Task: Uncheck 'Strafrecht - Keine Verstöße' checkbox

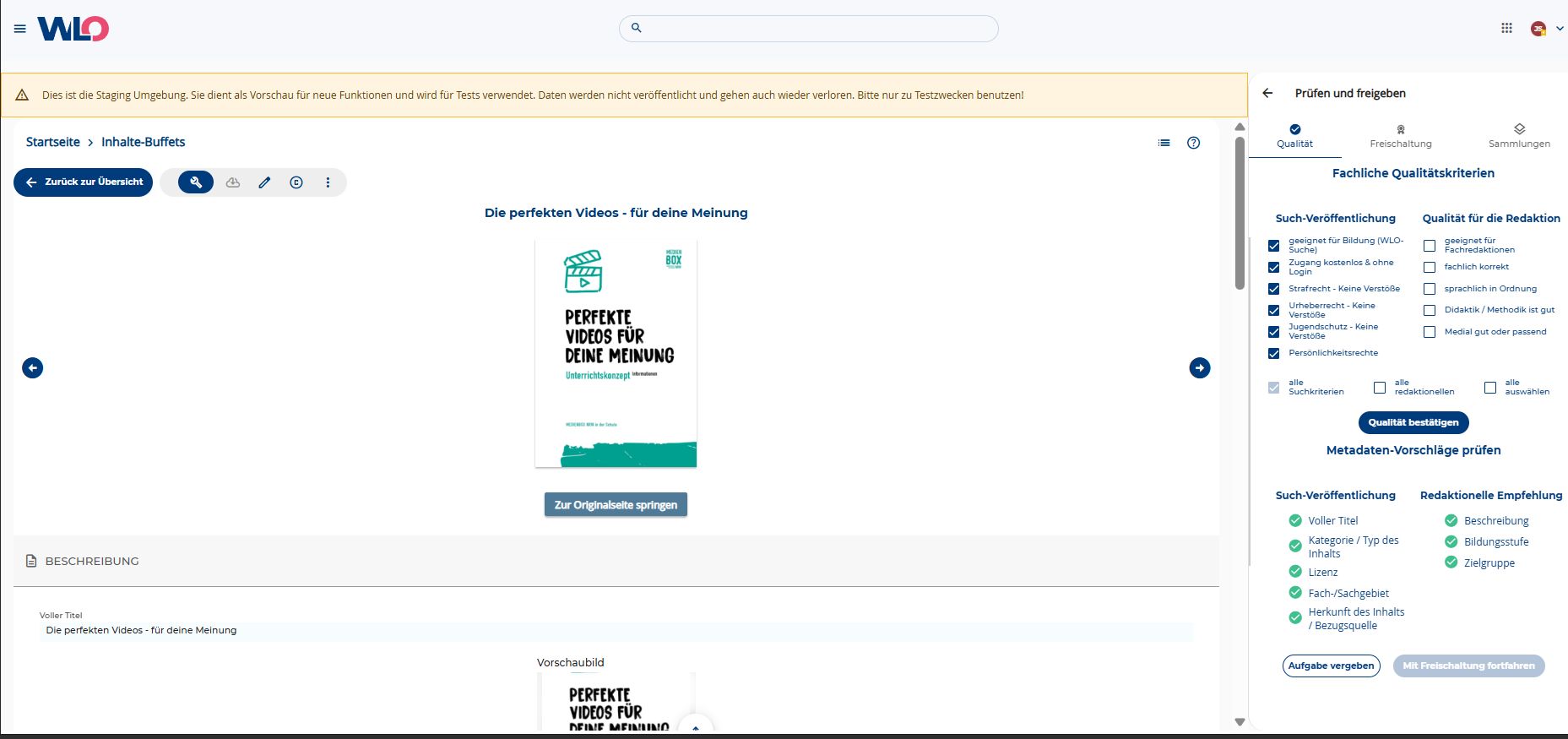Action: (1273, 289)
